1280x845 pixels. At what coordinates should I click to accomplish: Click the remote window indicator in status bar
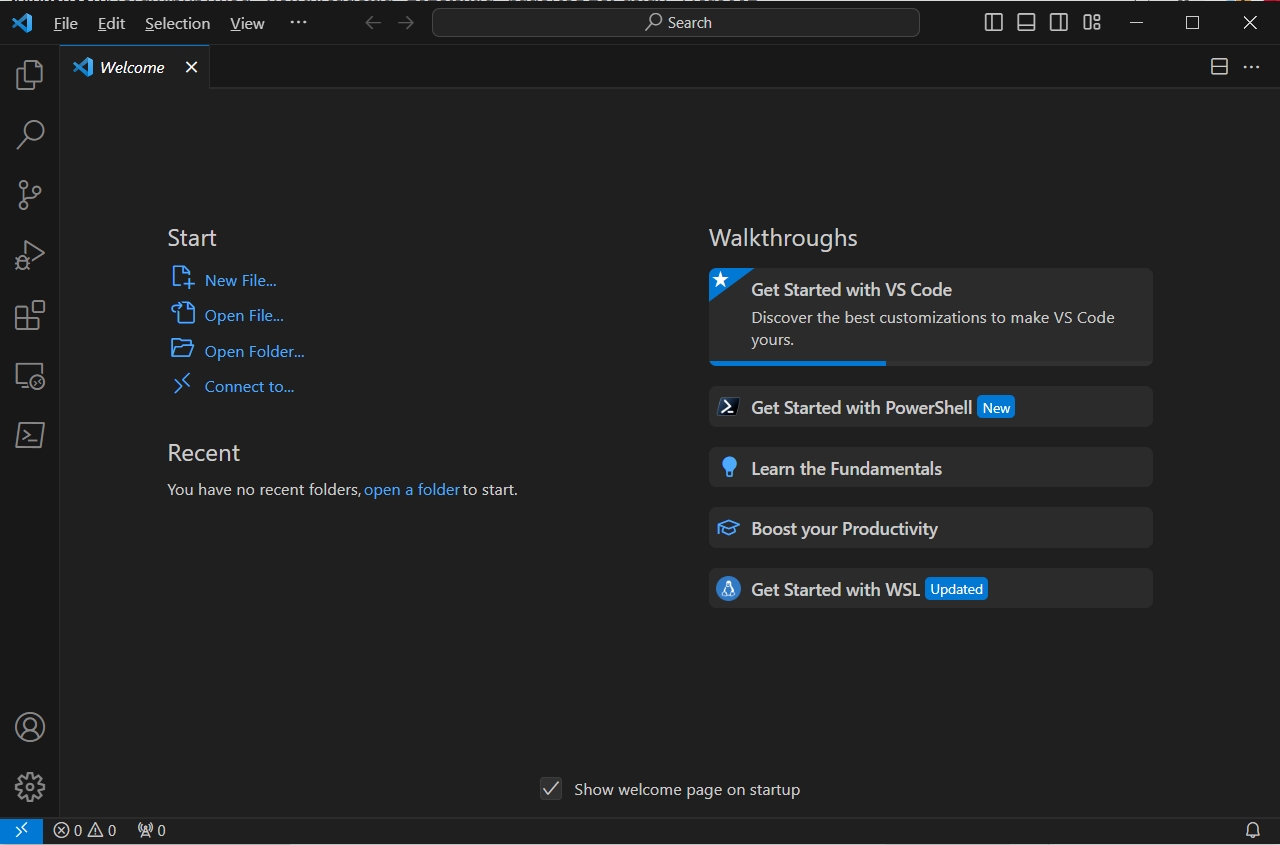pos(21,830)
